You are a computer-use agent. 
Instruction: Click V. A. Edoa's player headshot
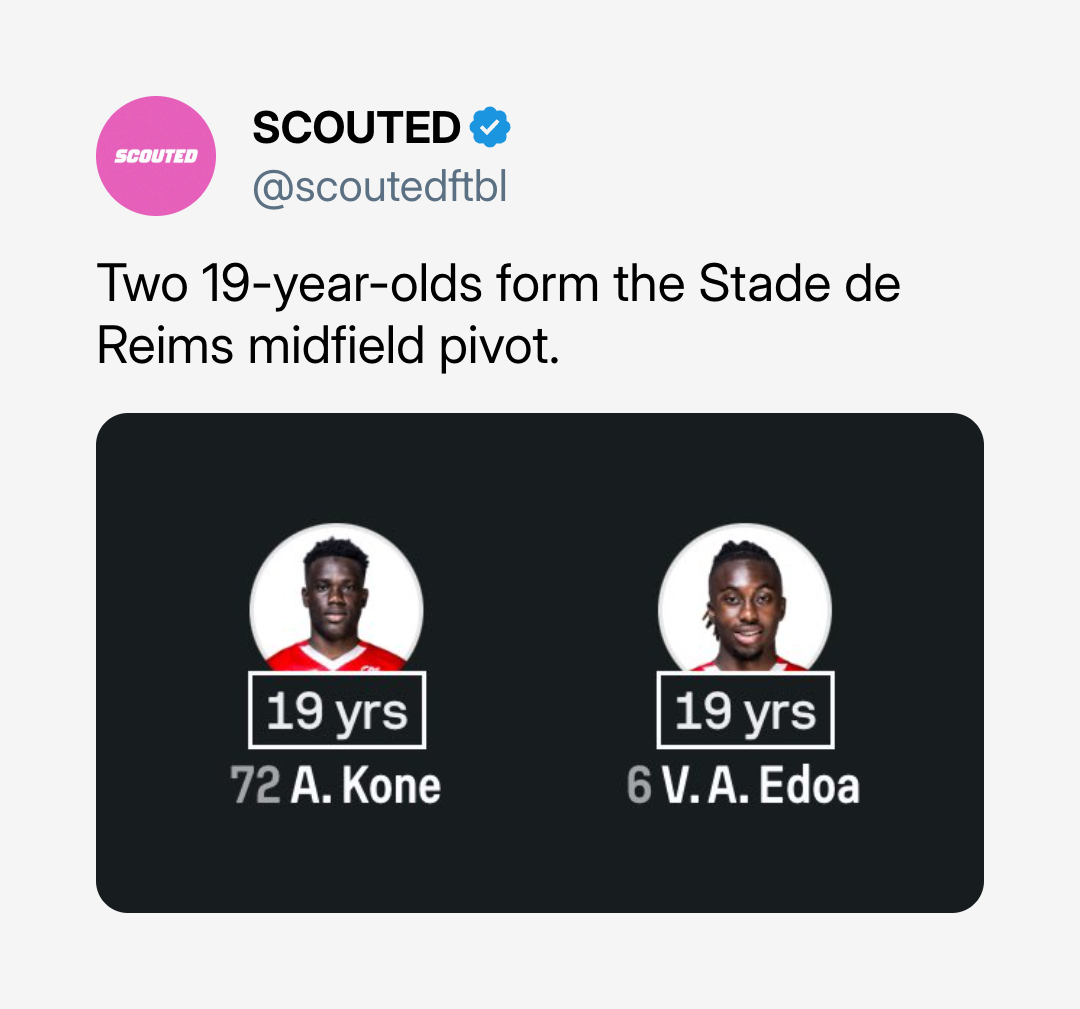point(745,597)
